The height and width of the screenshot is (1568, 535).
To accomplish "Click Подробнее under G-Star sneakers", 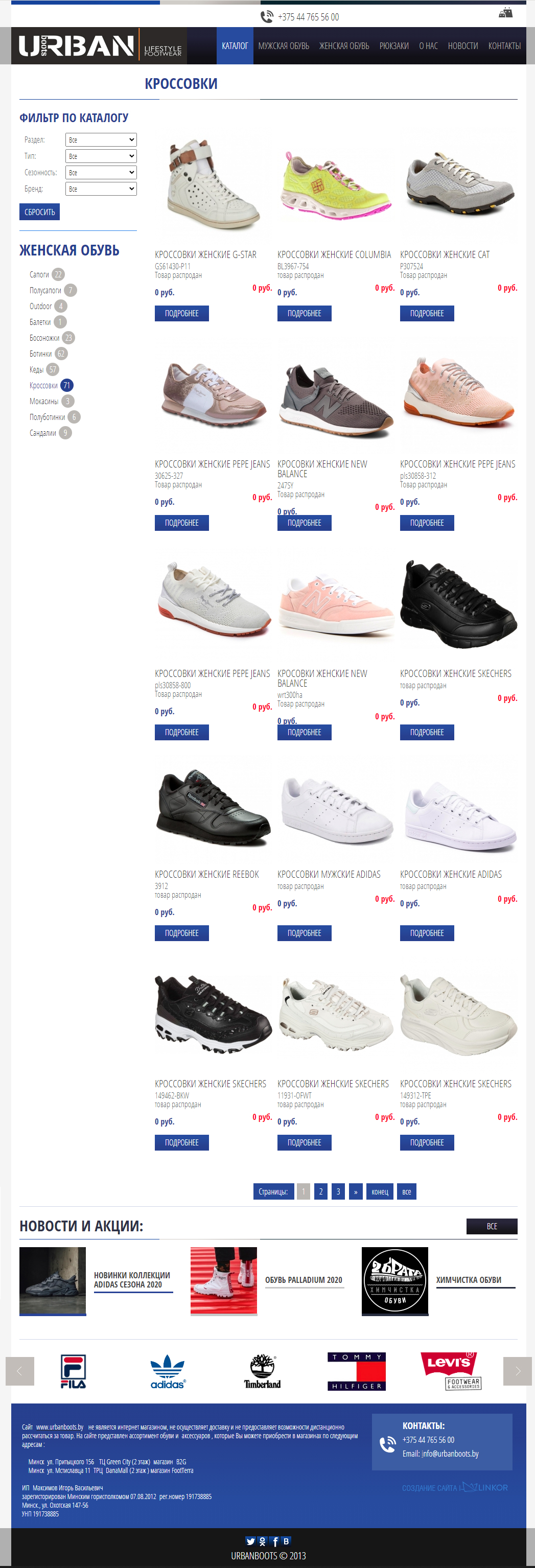I will pos(182,314).
